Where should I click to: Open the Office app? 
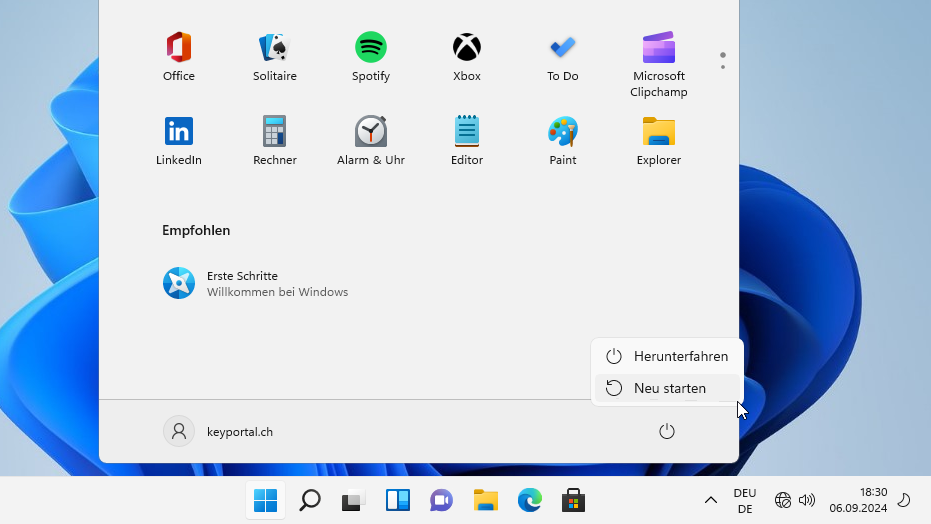pyautogui.click(x=178, y=57)
